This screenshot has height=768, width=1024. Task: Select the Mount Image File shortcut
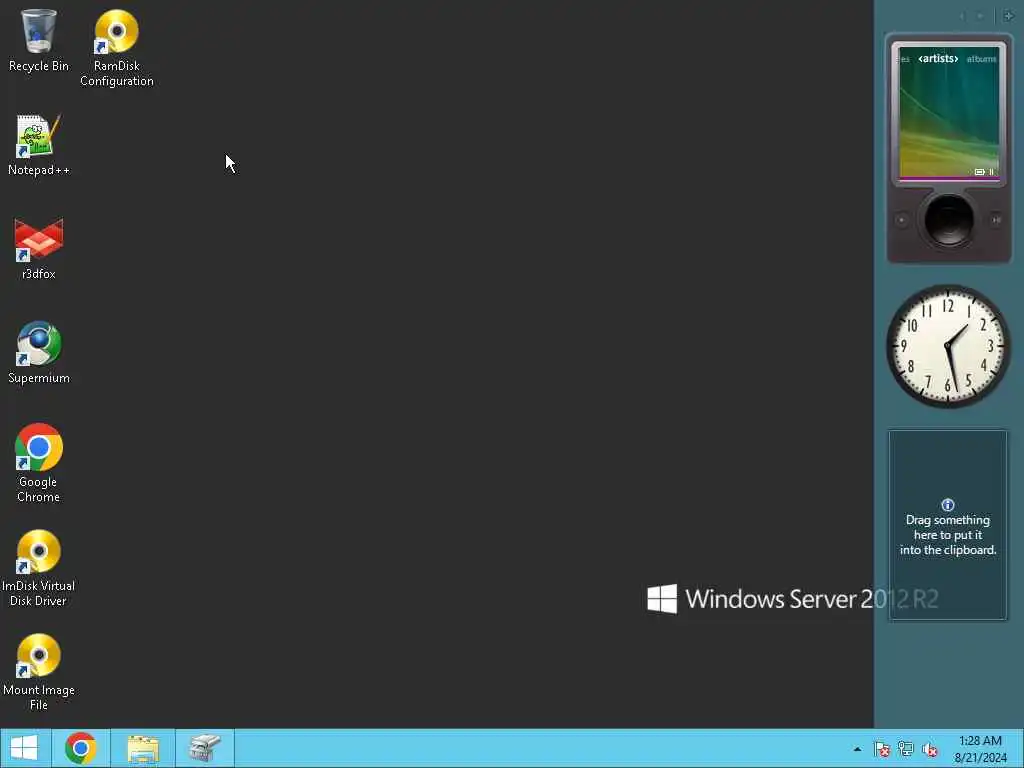click(x=39, y=671)
